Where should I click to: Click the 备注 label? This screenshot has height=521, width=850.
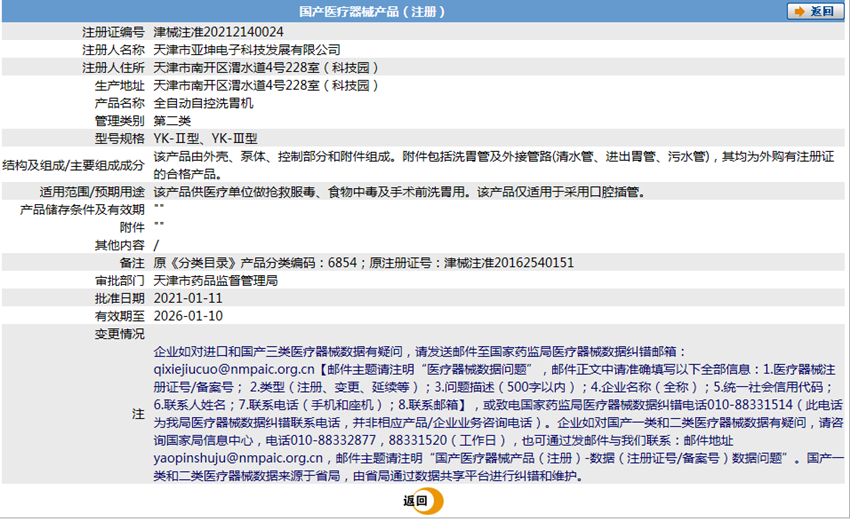coord(132,263)
